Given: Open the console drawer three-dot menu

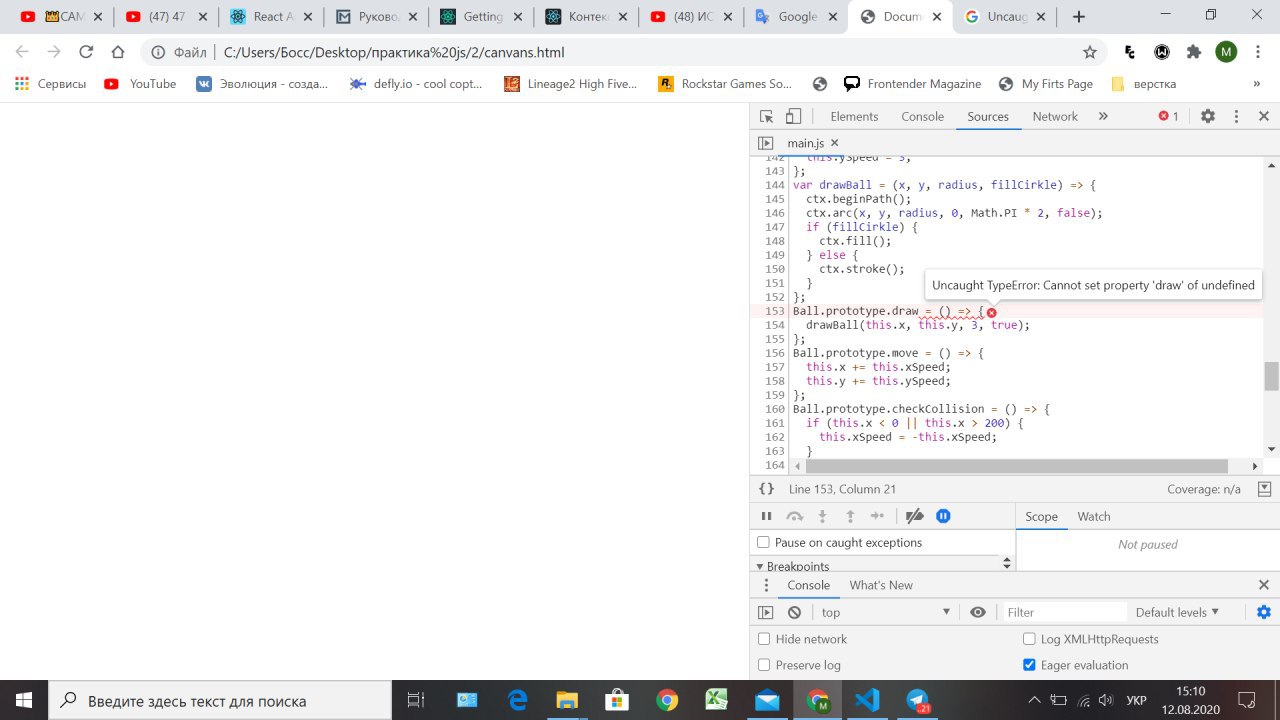Looking at the screenshot, I should tap(766, 585).
